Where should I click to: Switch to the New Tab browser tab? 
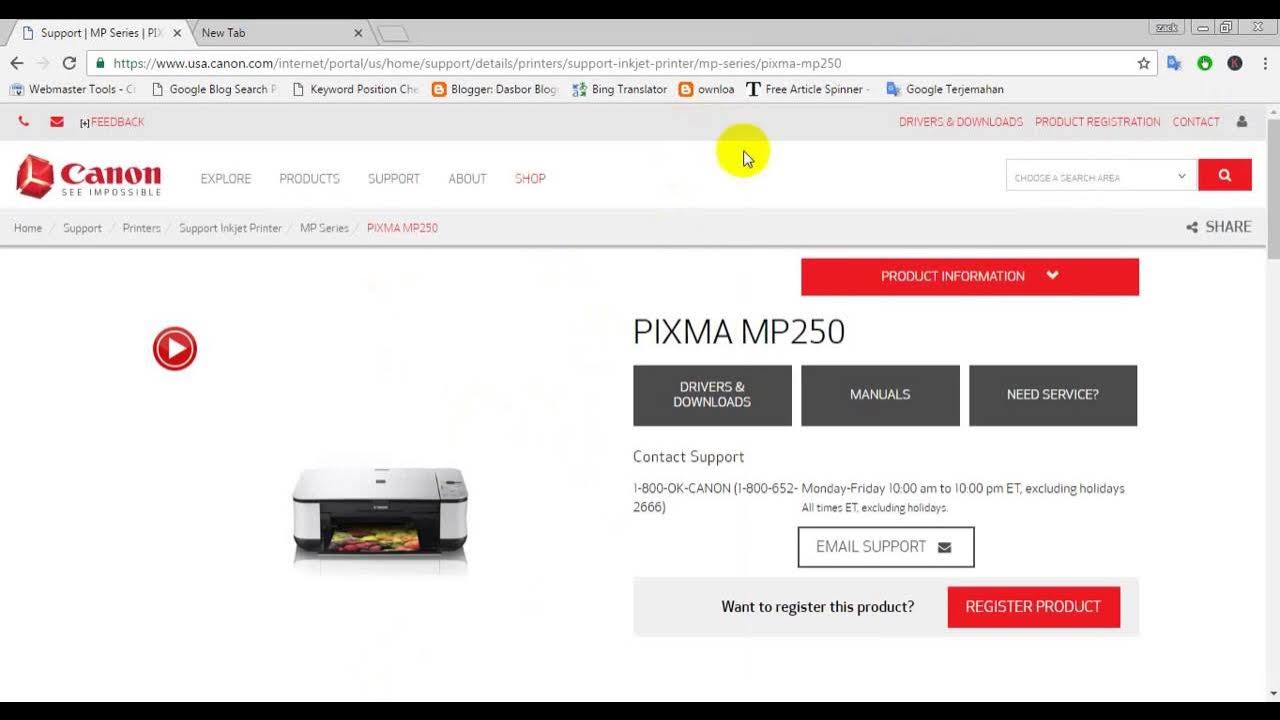280,33
